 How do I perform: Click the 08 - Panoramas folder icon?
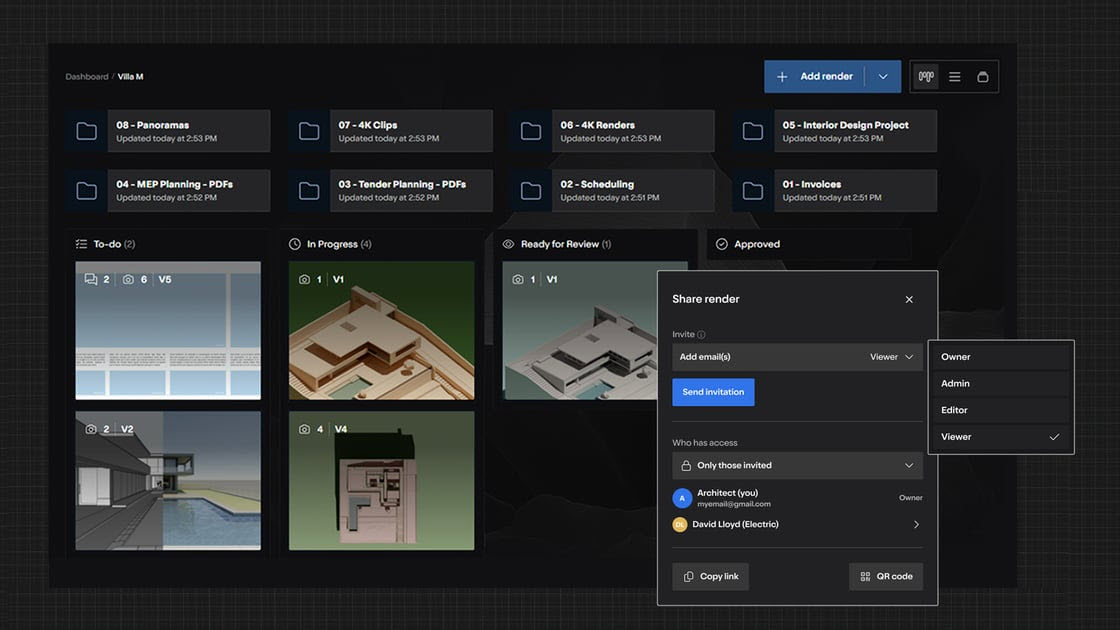pyautogui.click(x=87, y=131)
